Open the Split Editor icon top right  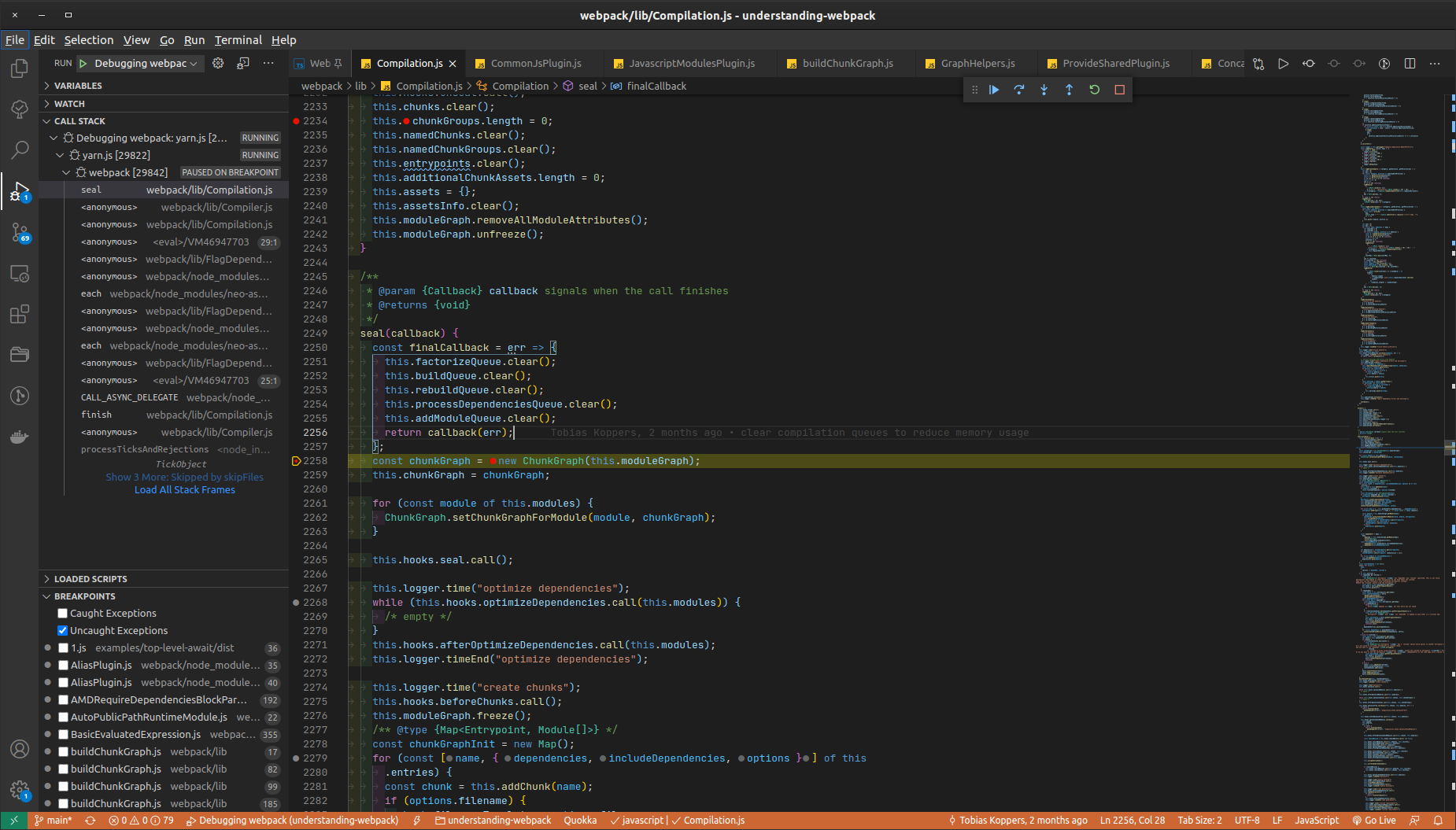click(x=1410, y=64)
